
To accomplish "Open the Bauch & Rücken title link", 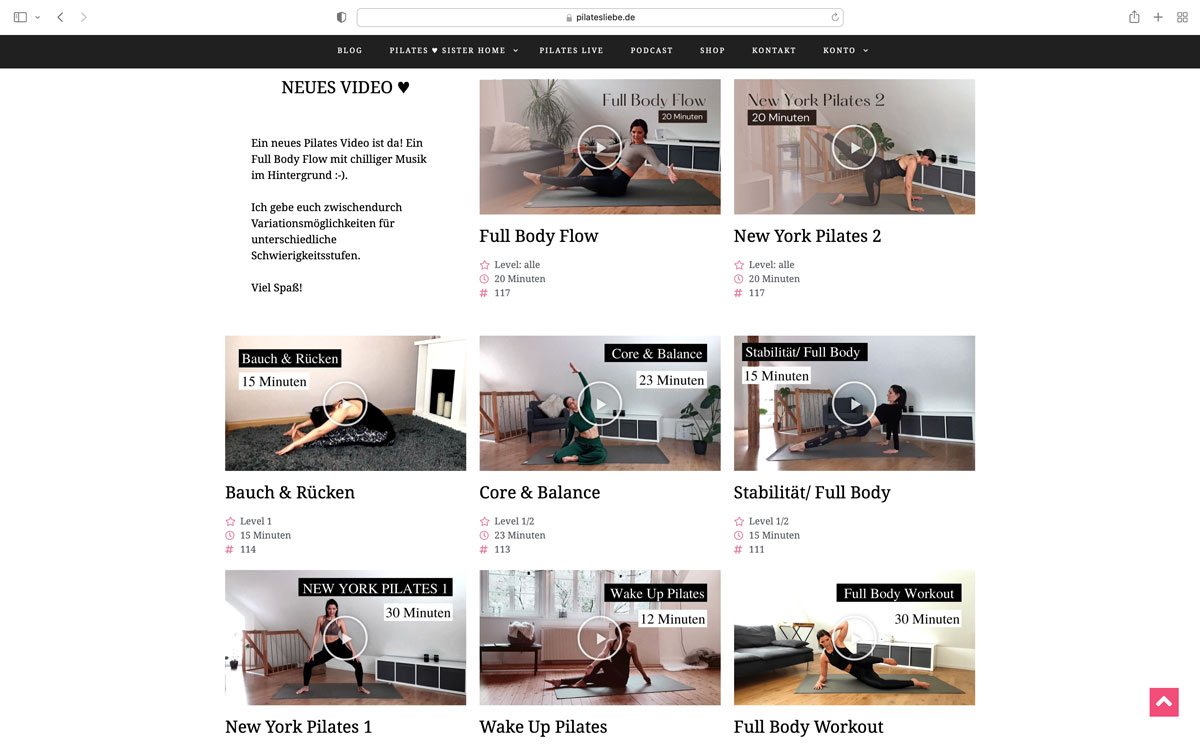I will [290, 493].
